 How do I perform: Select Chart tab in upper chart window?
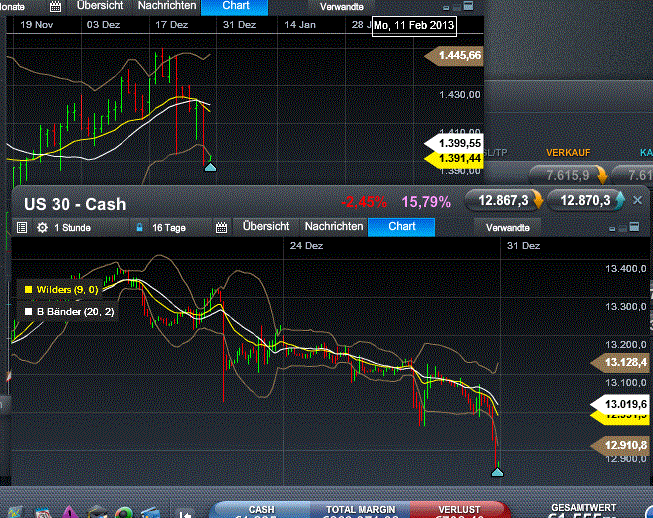[235, 6]
